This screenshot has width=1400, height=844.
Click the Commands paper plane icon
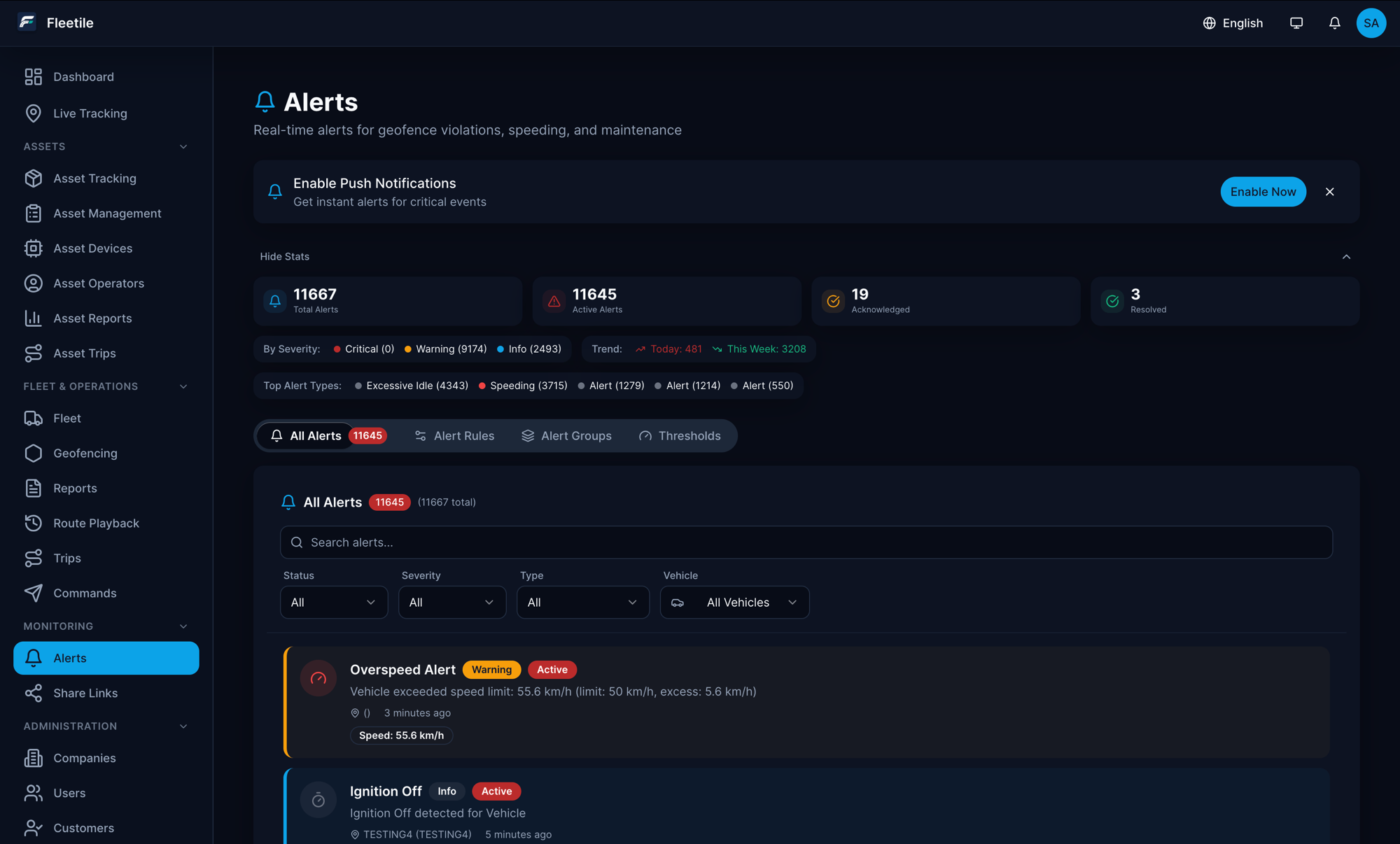pyautogui.click(x=34, y=593)
